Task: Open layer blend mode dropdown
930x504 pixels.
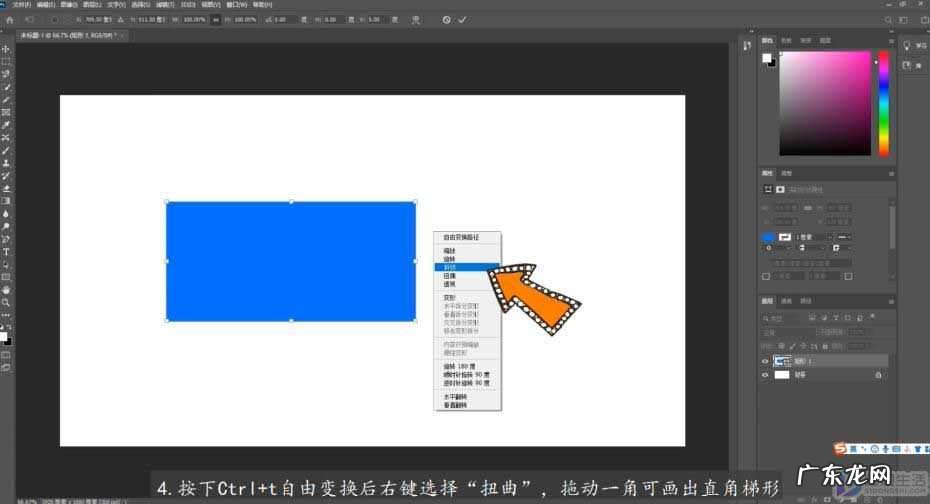Action: click(x=788, y=332)
